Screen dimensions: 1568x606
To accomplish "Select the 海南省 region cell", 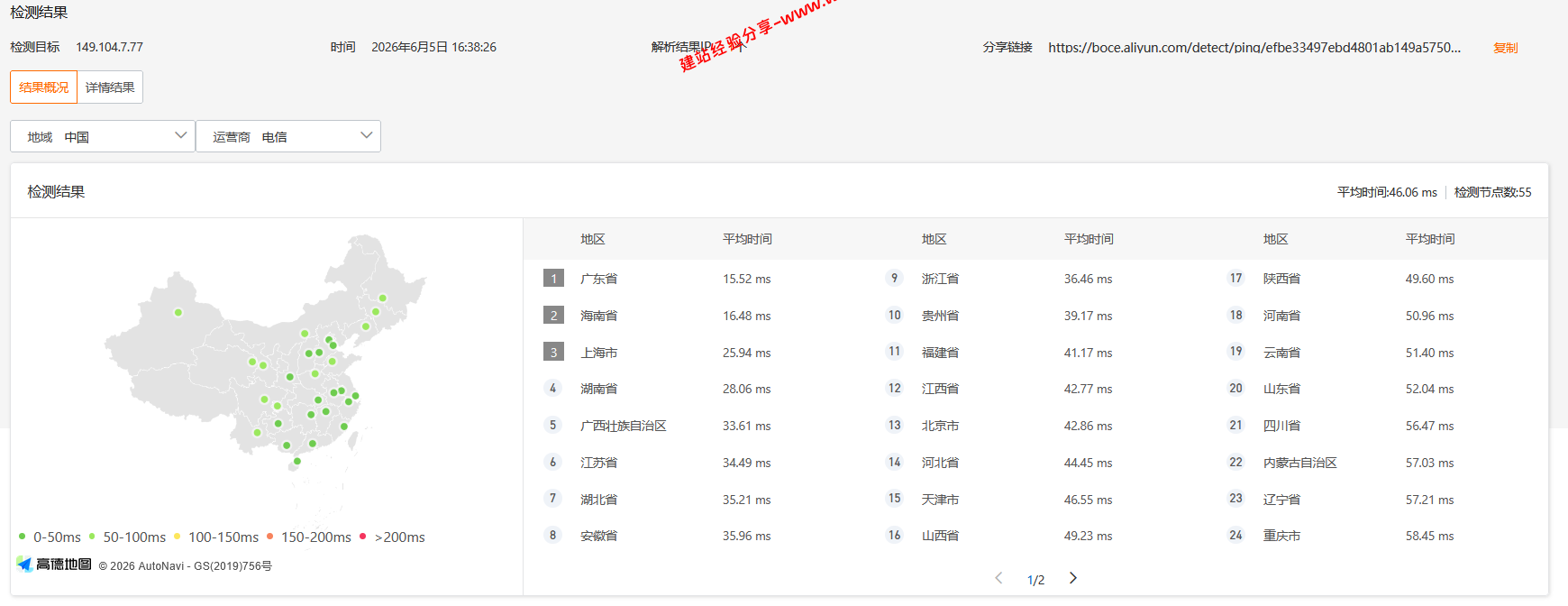I will coord(599,316).
